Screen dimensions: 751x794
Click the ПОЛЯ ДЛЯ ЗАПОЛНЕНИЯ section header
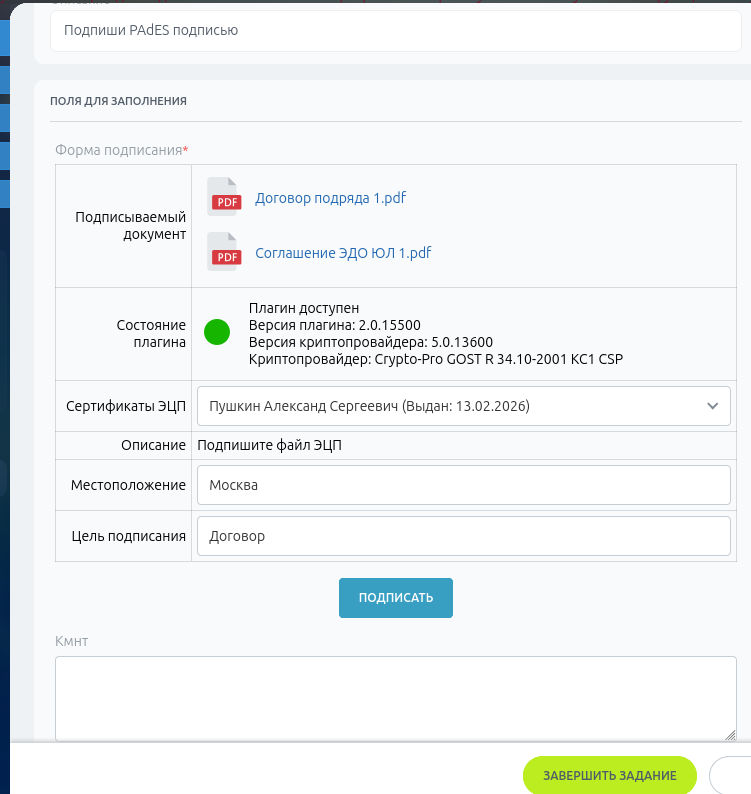pyautogui.click(x=118, y=101)
